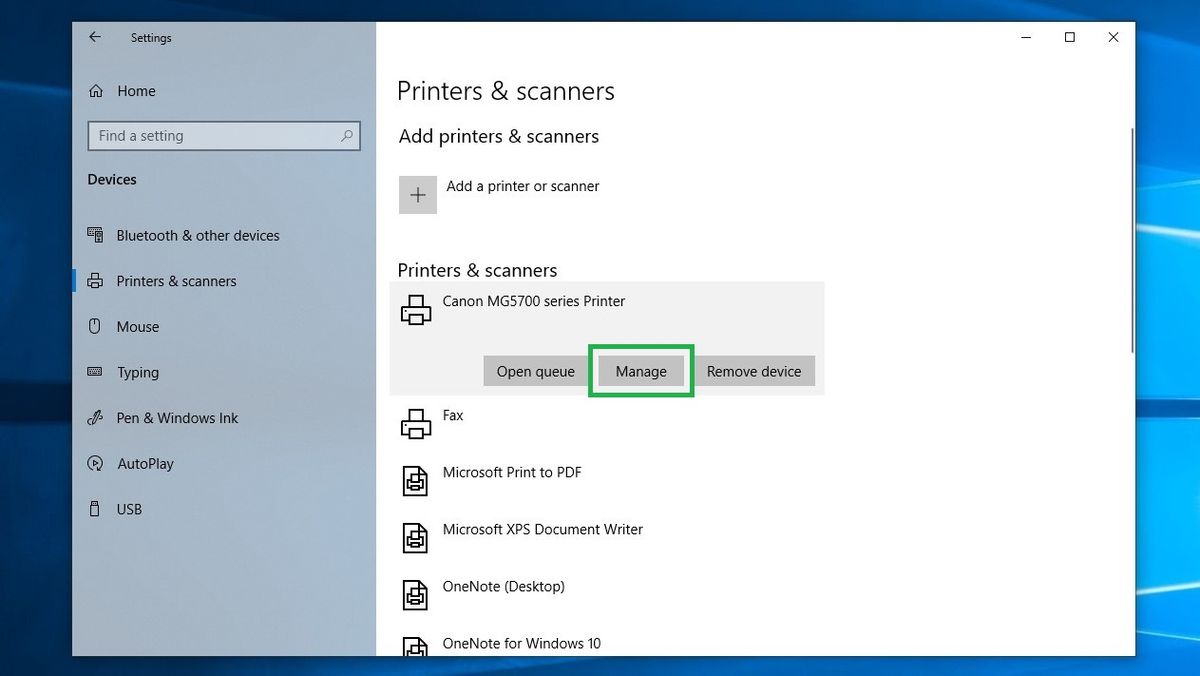Click the search magnifier icon
This screenshot has width=1200, height=676.
(x=346, y=135)
